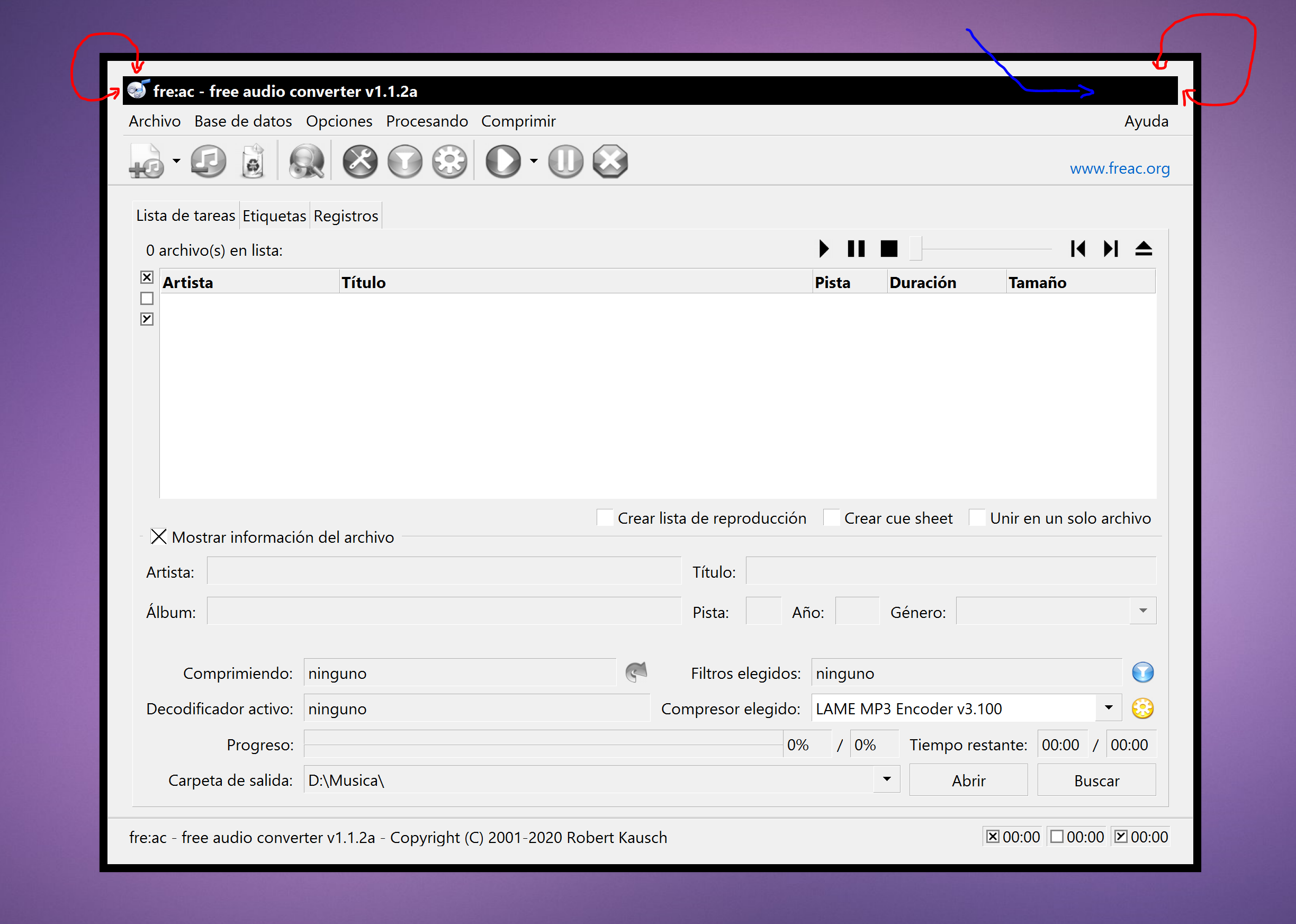Click the add audio files toolbar icon
The width and height of the screenshot is (1296, 924).
pos(146,162)
